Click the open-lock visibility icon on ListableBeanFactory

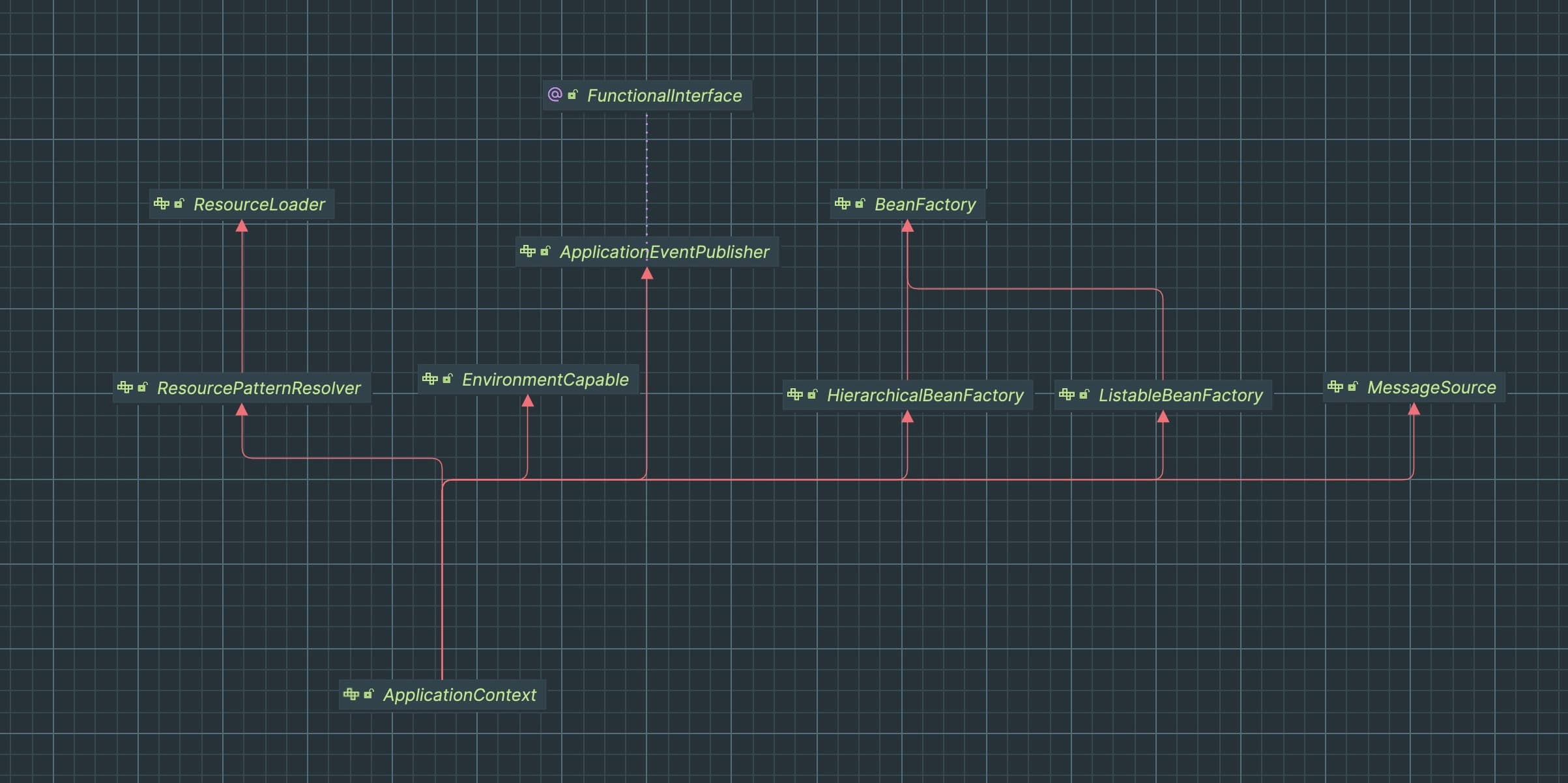[1084, 395]
